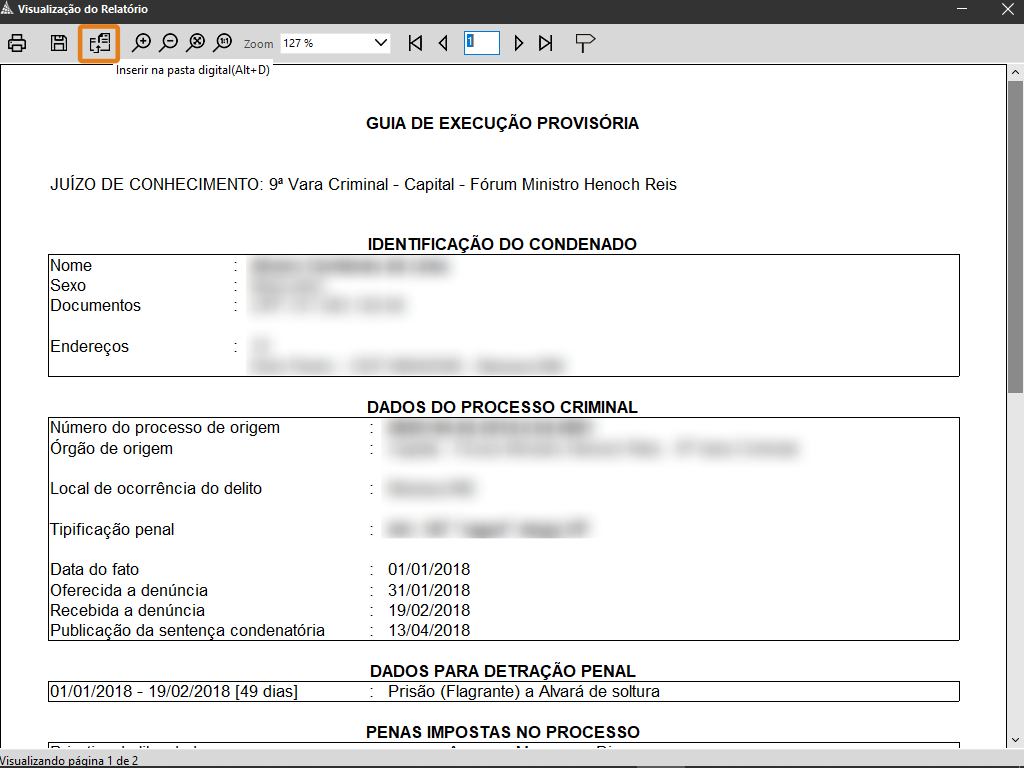The image size is (1024, 768).
Task: Click status bar text Visualizando página 1 de 2
Action: (x=69, y=761)
